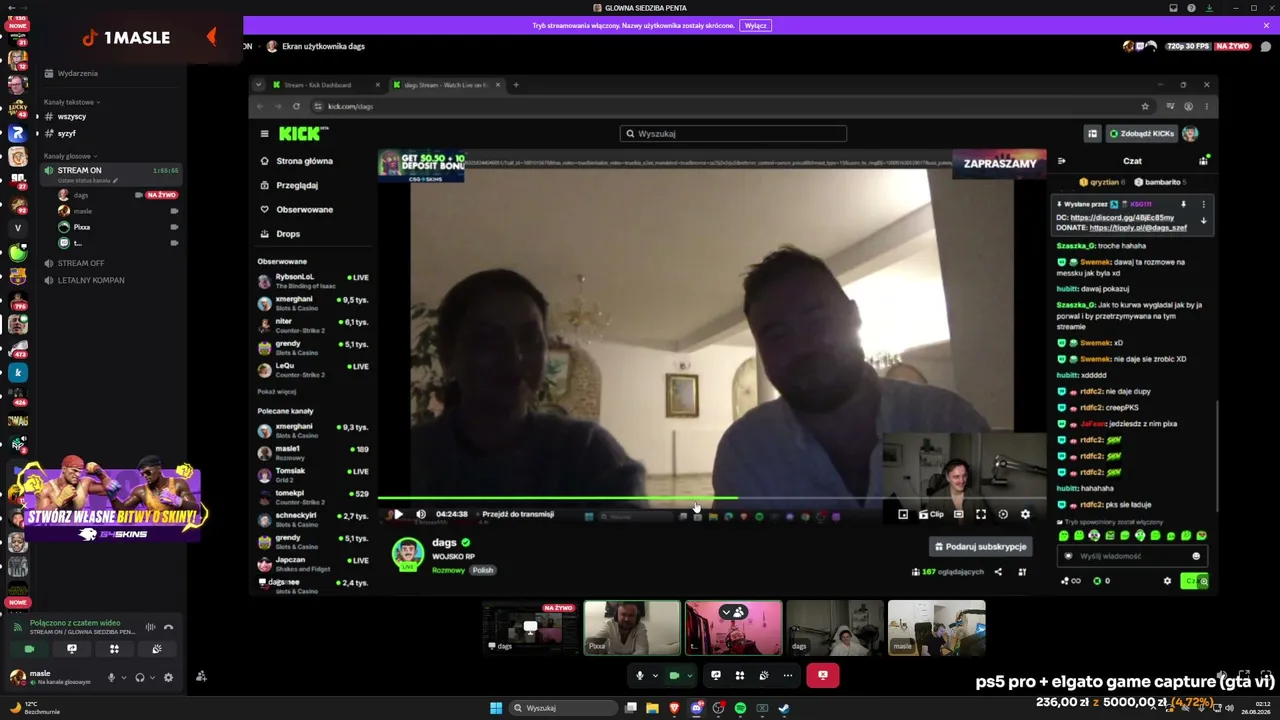The image size is (1280, 720).
Task: Join the LETALNY KOMPAN voice channel
Action: tap(91, 280)
